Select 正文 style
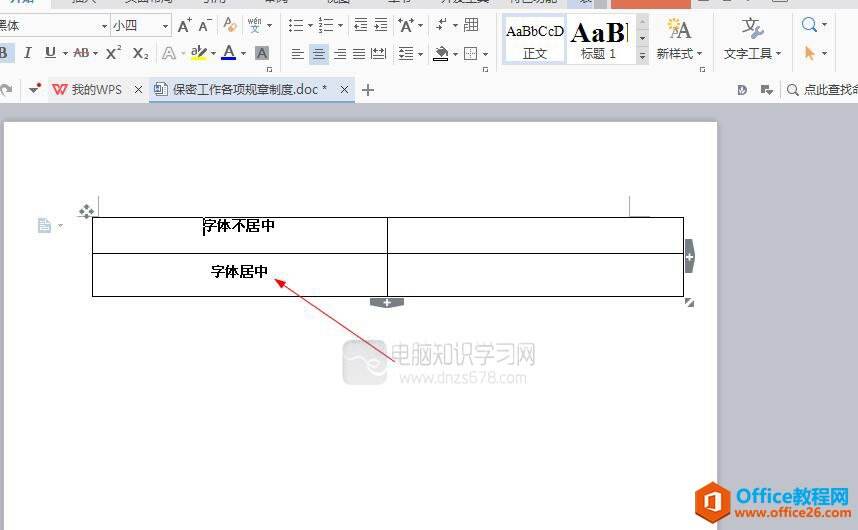This screenshot has height=530, width=858. point(534,40)
